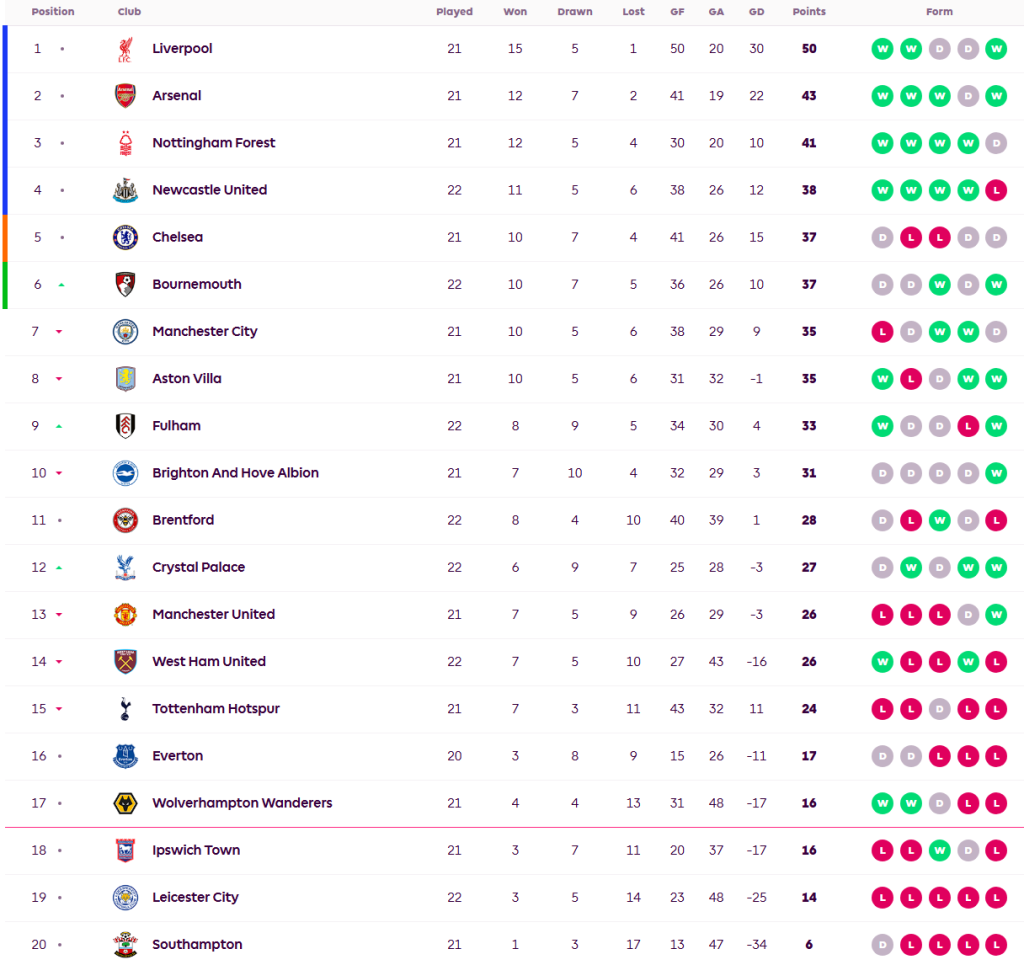This screenshot has height=965, width=1024.
Task: Sort table by Points column header
Action: pos(809,12)
